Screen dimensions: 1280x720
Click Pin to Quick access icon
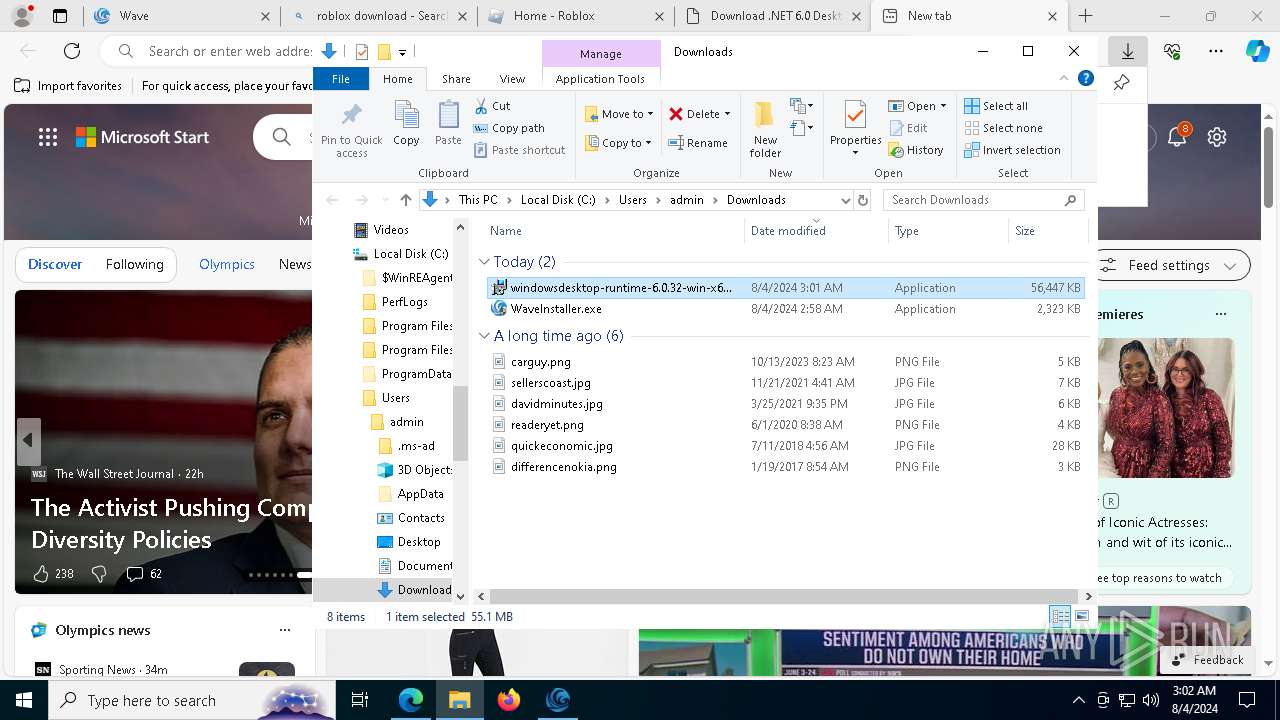click(x=351, y=128)
